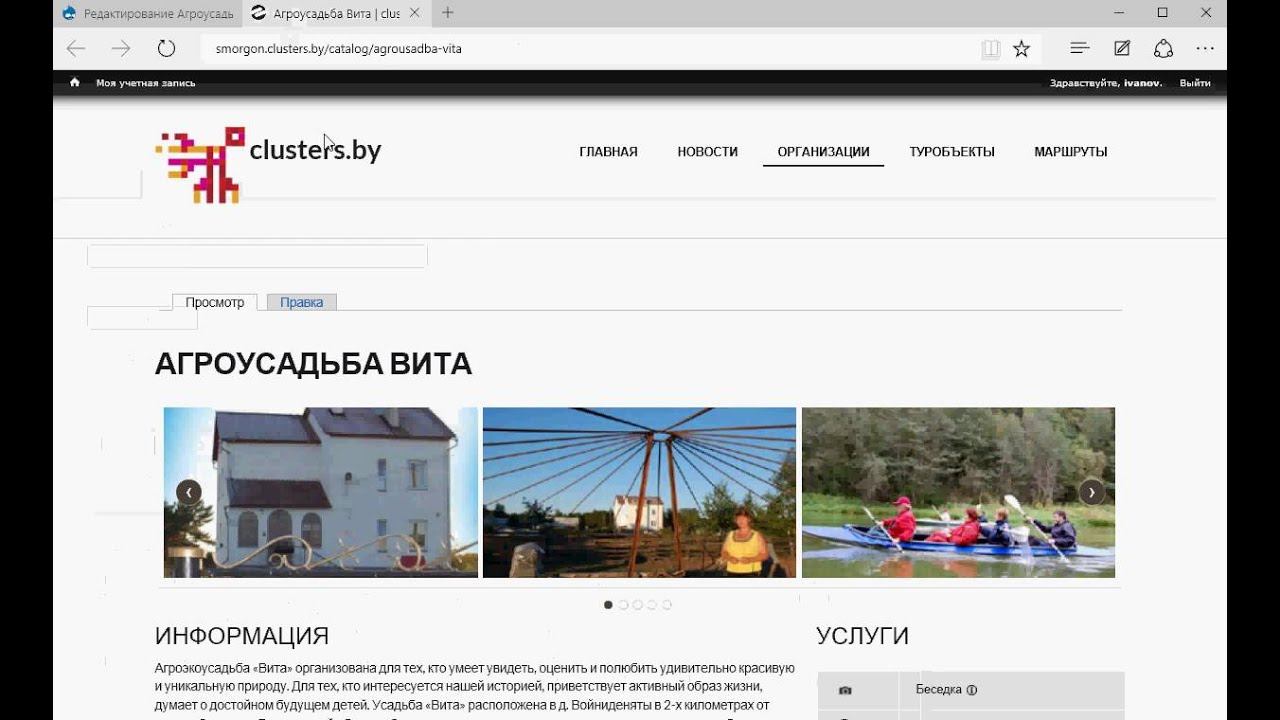Select third carousel pagination dot
1280x720 pixels.
click(x=638, y=605)
